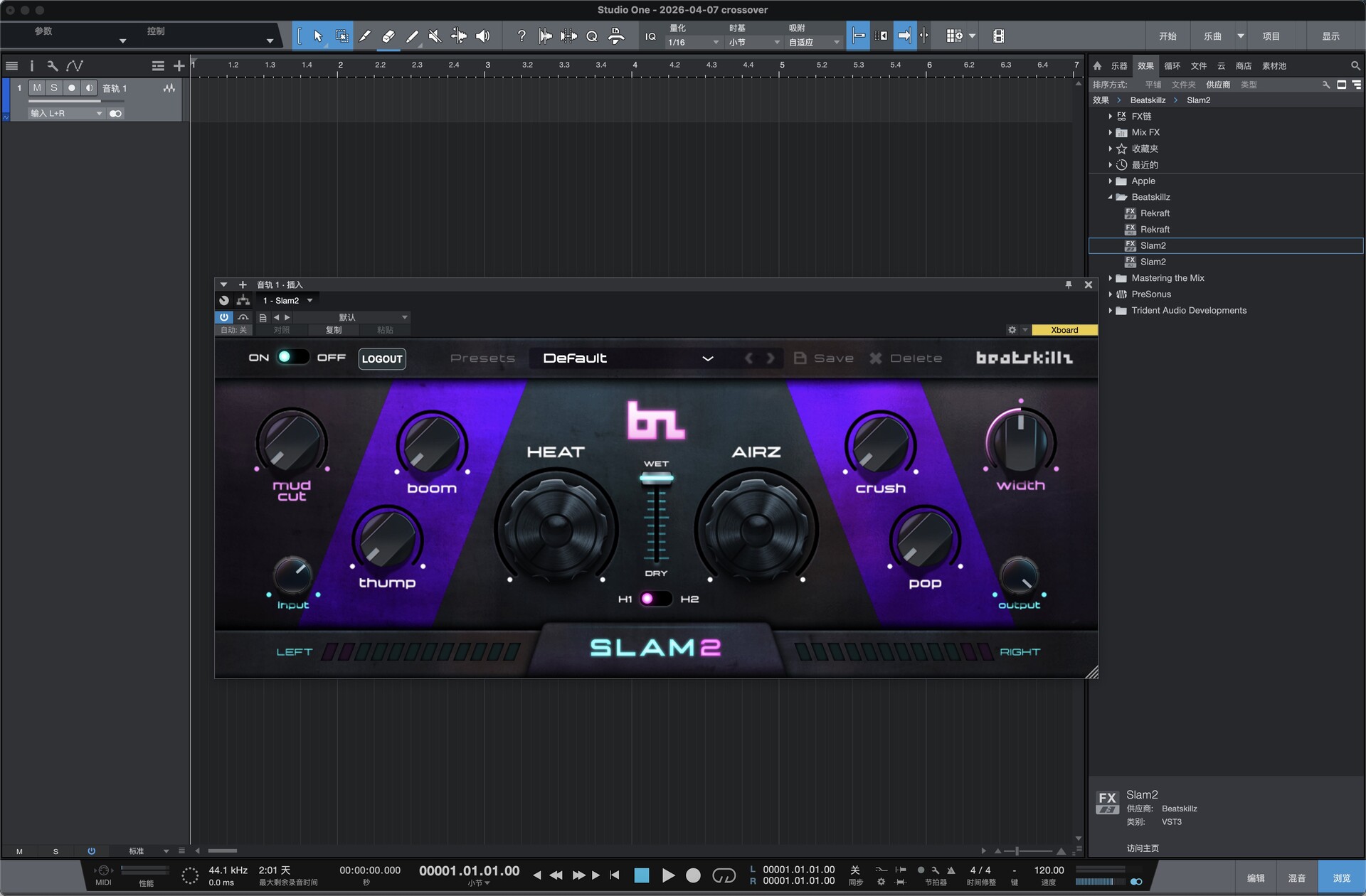Viewport: 1366px width, 896px height.
Task: Solo track 音轨 1
Action: 53,87
